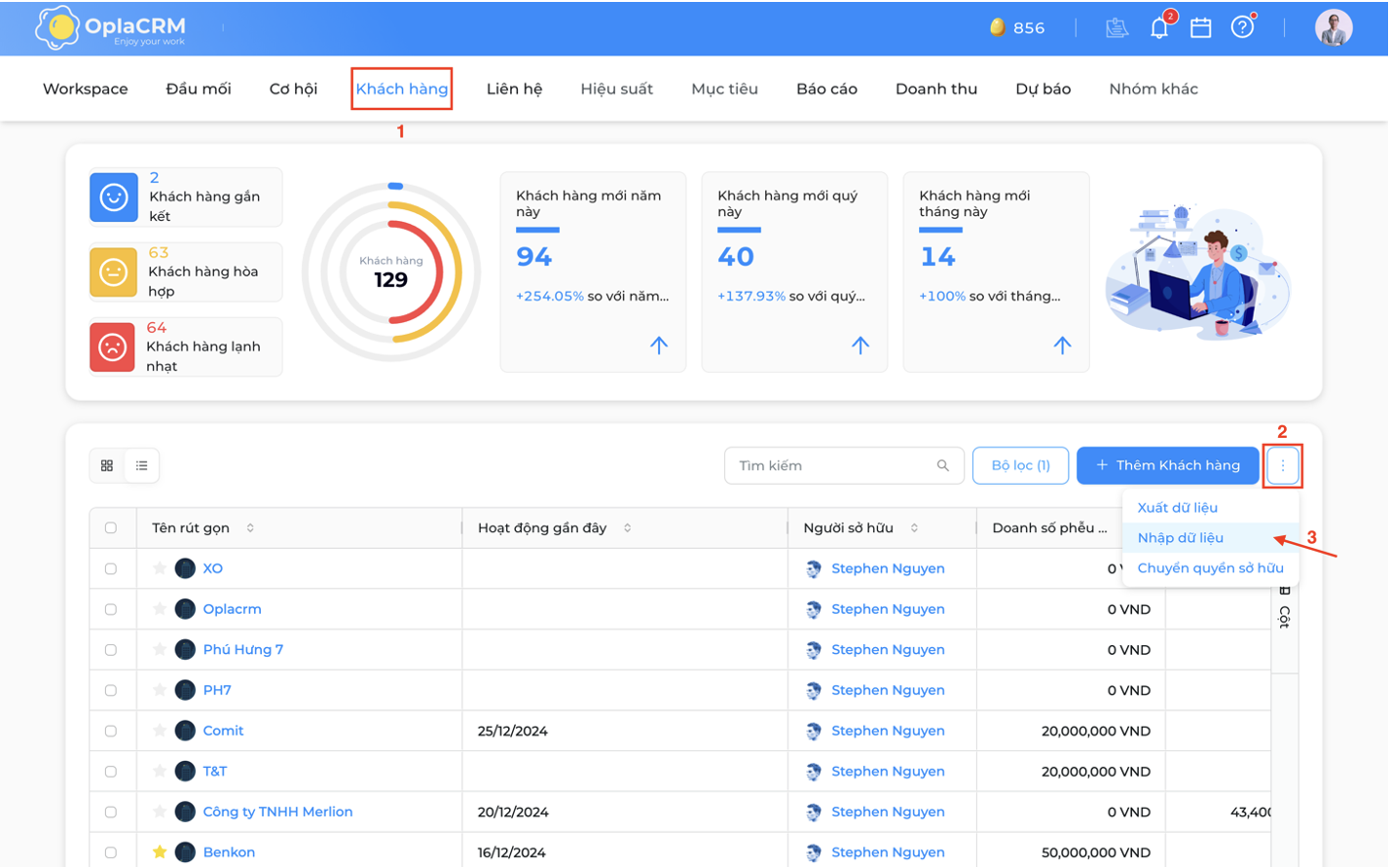Screen dimensions: 1390x868
Task: Click the avatar icon of T&T row
Action: tap(185, 772)
